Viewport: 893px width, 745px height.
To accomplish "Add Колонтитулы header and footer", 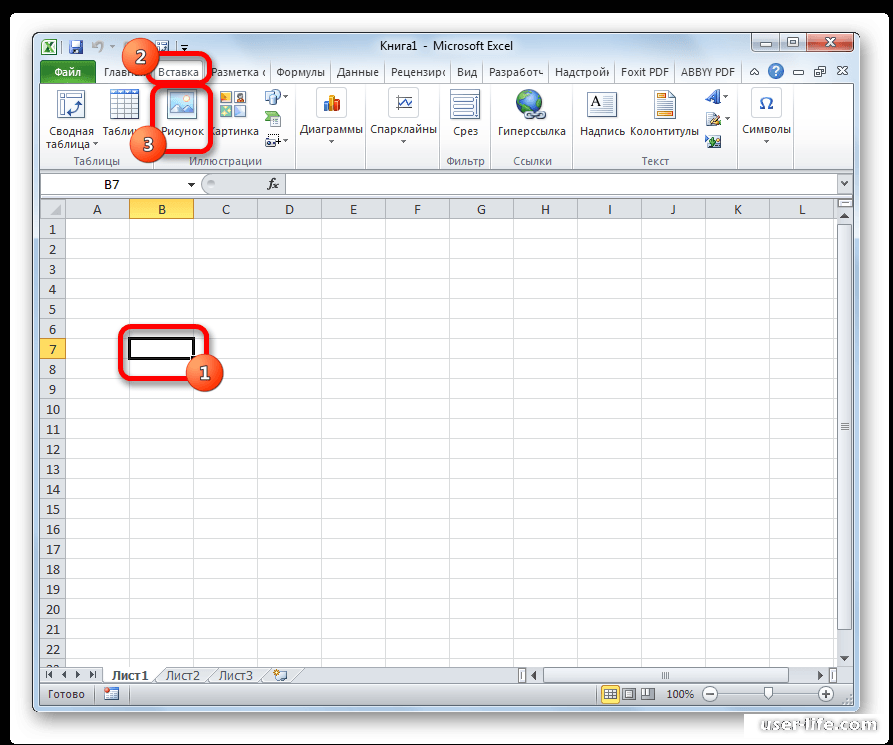I will 664,114.
